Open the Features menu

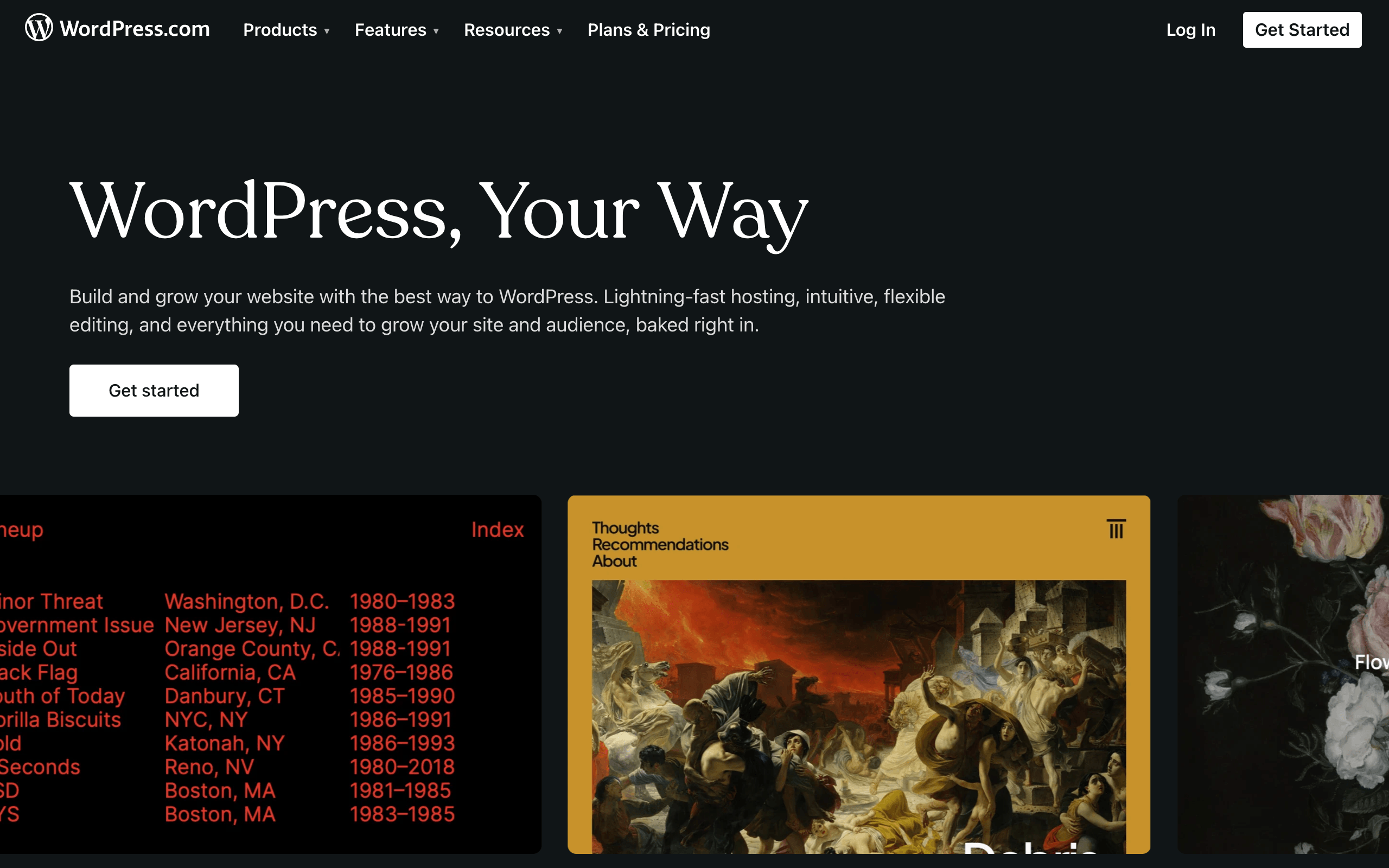point(390,30)
